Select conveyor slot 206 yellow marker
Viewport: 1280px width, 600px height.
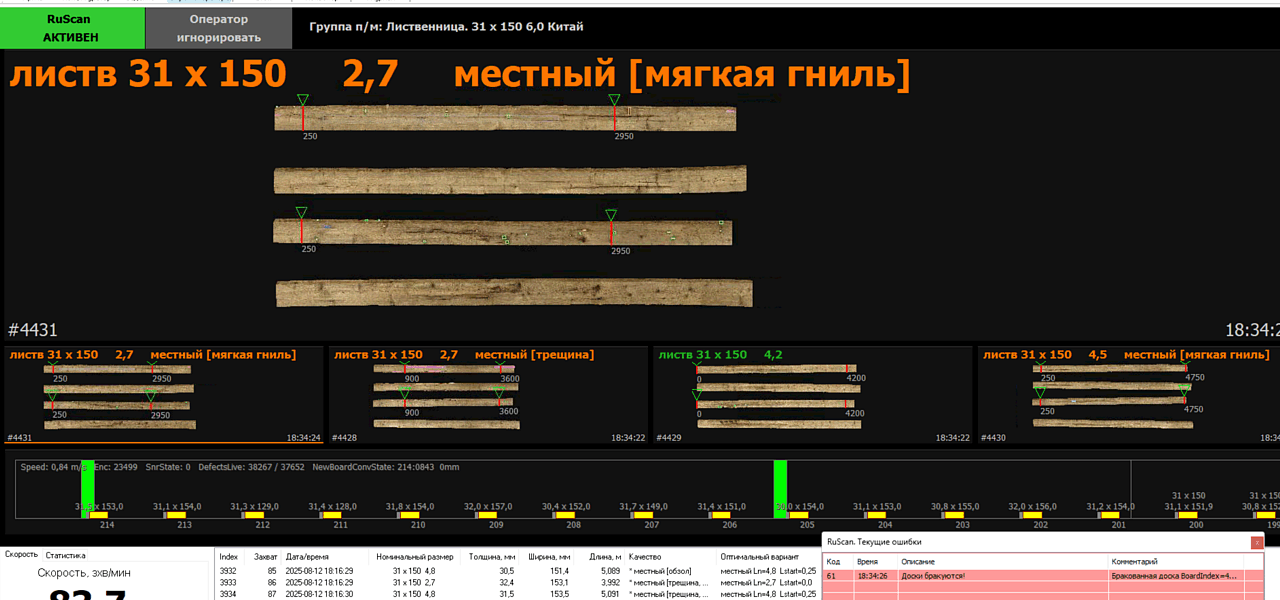pos(721,515)
